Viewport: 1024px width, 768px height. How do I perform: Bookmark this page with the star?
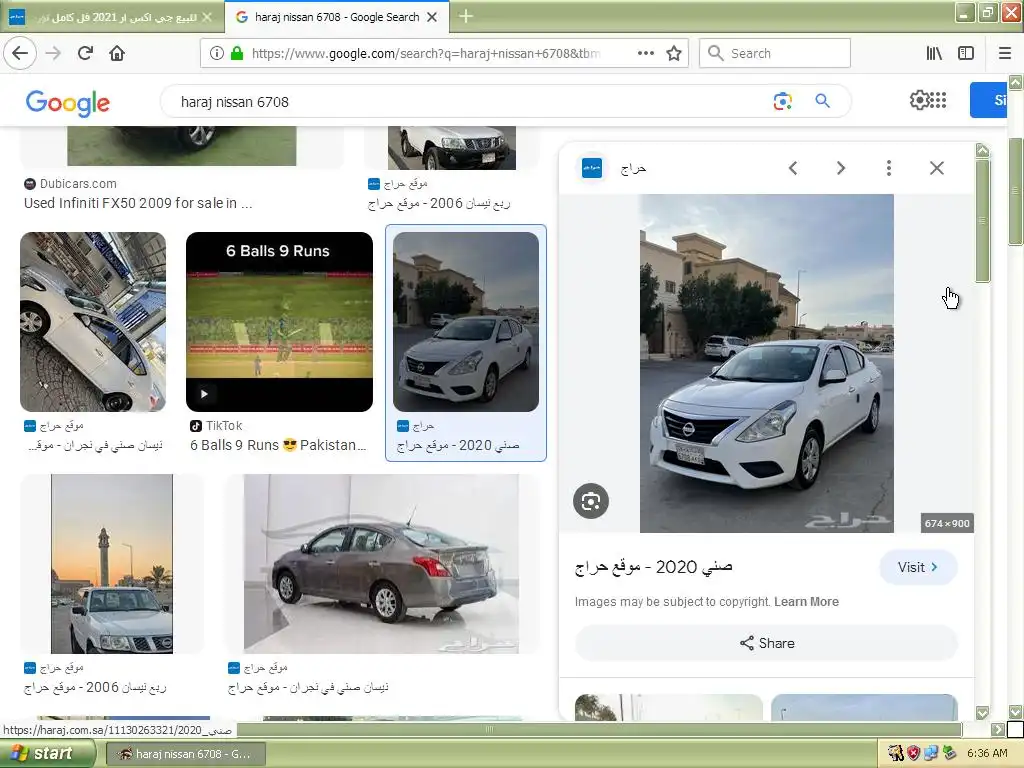[674, 53]
